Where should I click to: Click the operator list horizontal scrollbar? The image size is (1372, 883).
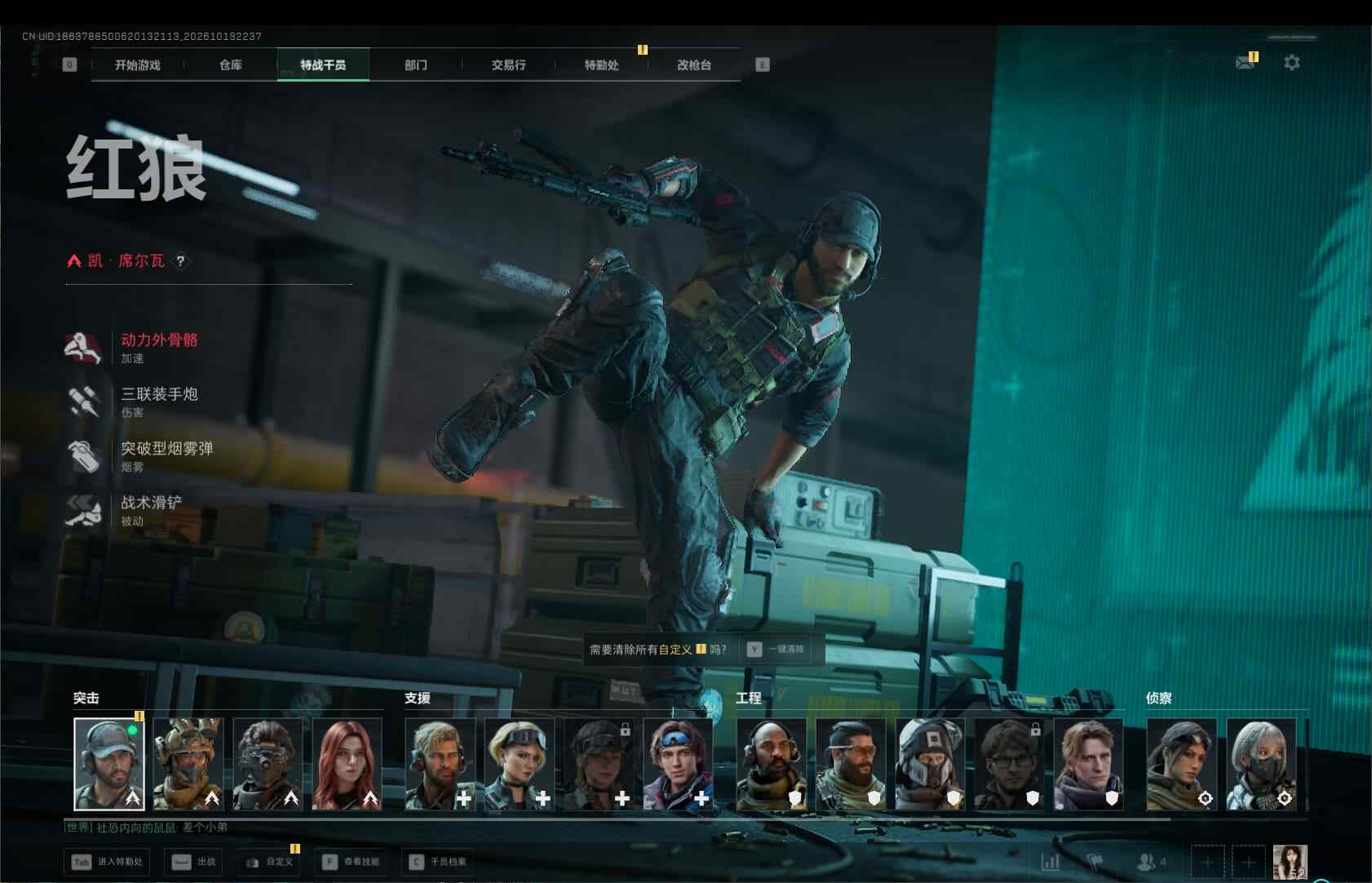click(x=617, y=819)
